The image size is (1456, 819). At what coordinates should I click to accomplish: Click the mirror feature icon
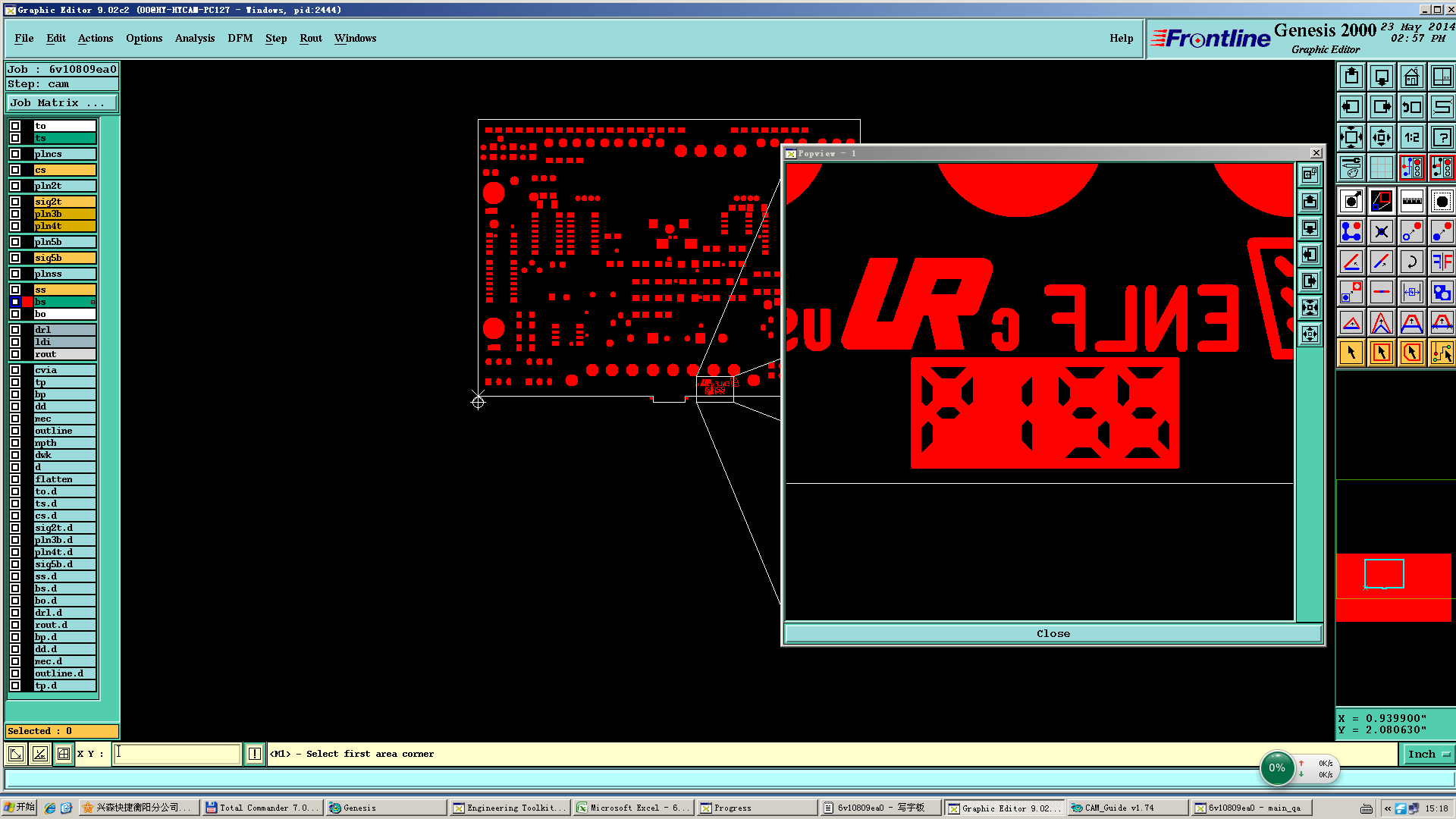pyautogui.click(x=1442, y=262)
